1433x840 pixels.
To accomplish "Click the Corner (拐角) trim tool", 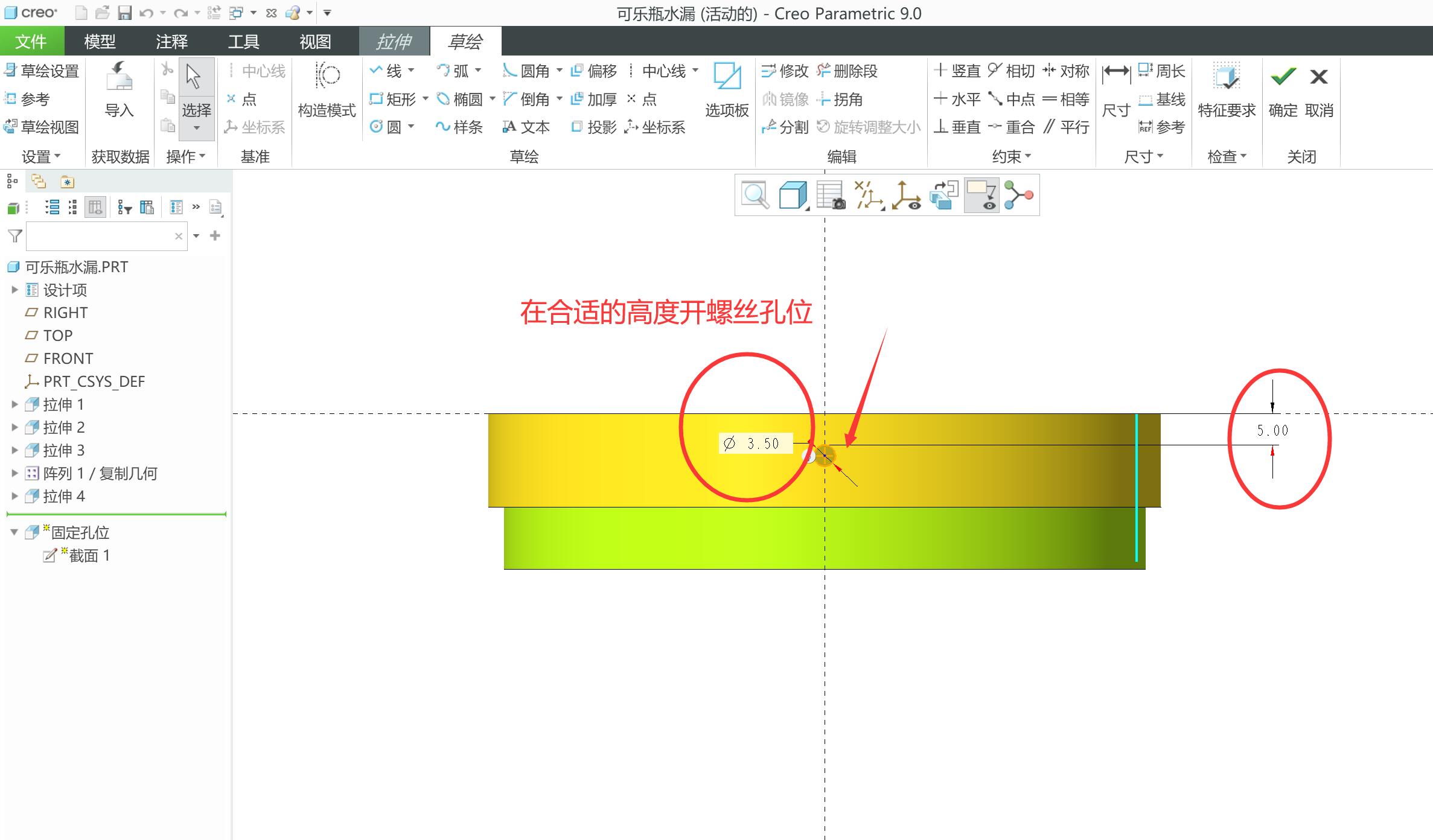I will pyautogui.click(x=840, y=99).
